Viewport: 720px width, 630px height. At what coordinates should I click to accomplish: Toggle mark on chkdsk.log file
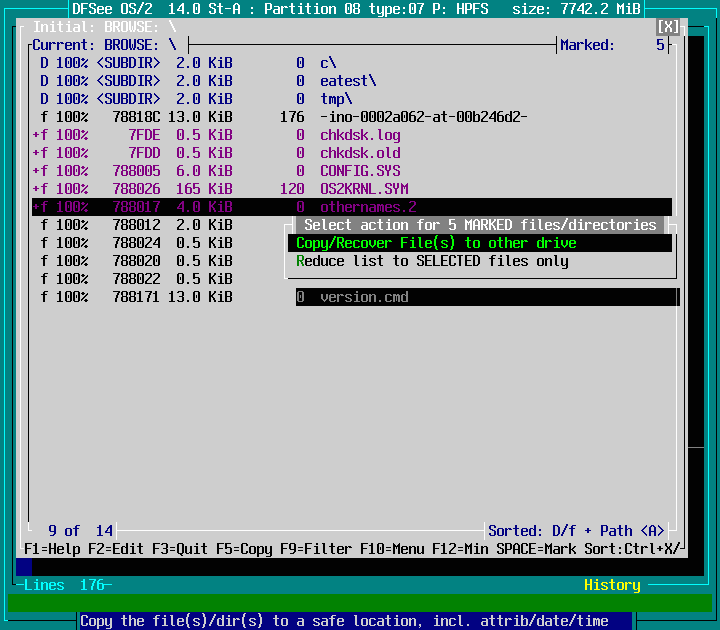coord(360,135)
